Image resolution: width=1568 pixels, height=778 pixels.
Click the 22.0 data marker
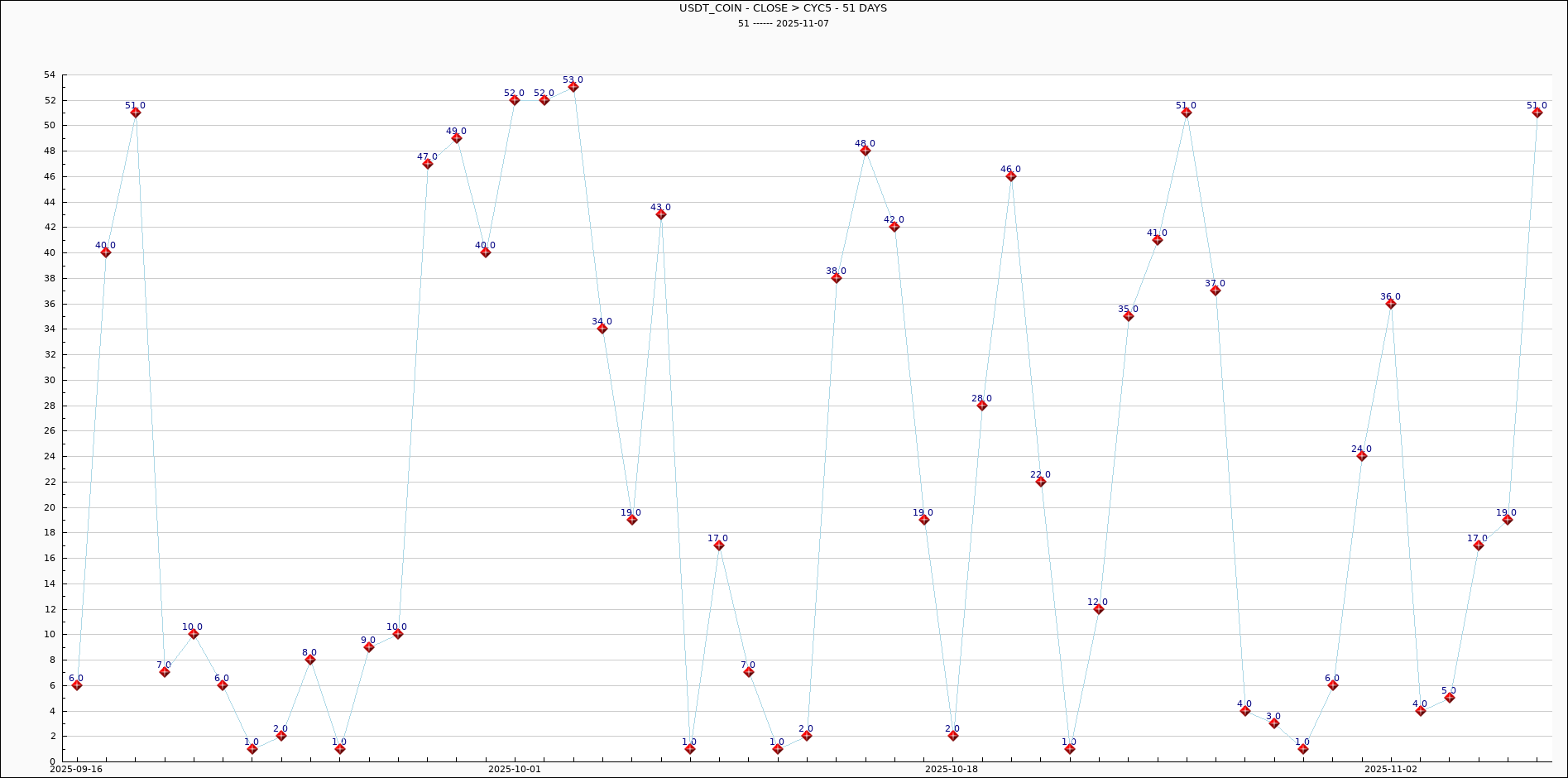pos(1040,482)
